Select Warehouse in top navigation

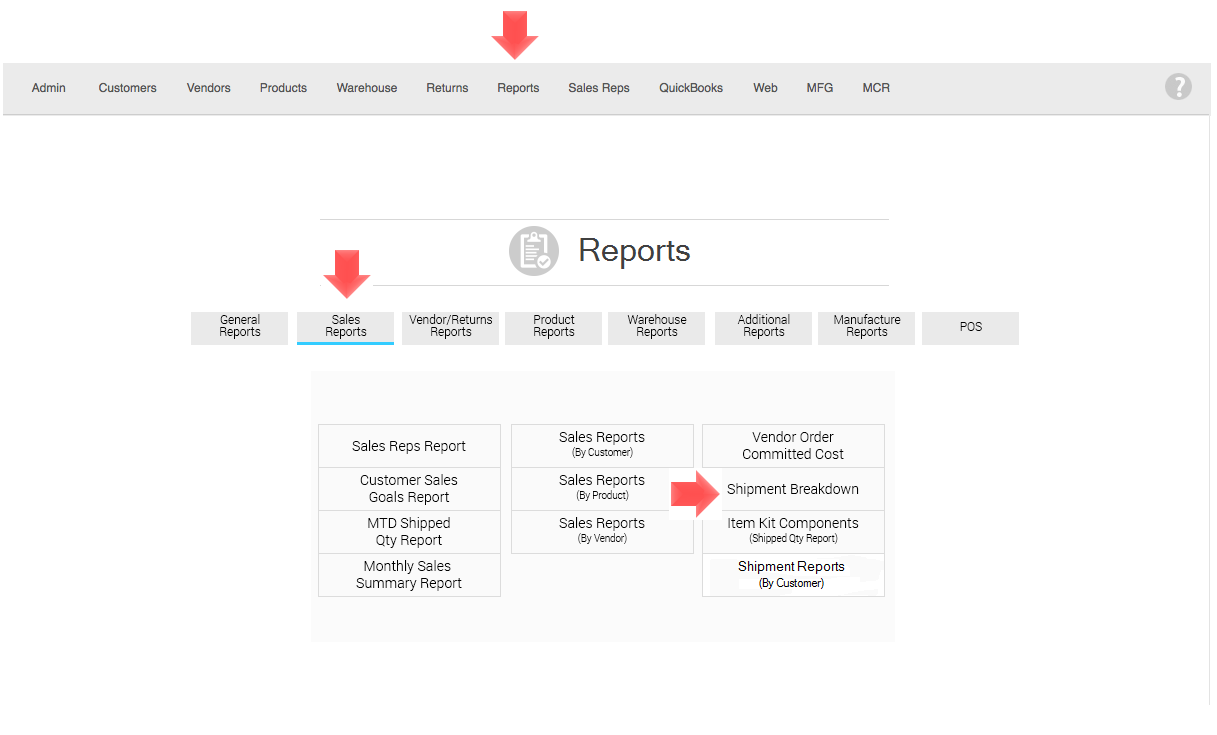pos(366,88)
